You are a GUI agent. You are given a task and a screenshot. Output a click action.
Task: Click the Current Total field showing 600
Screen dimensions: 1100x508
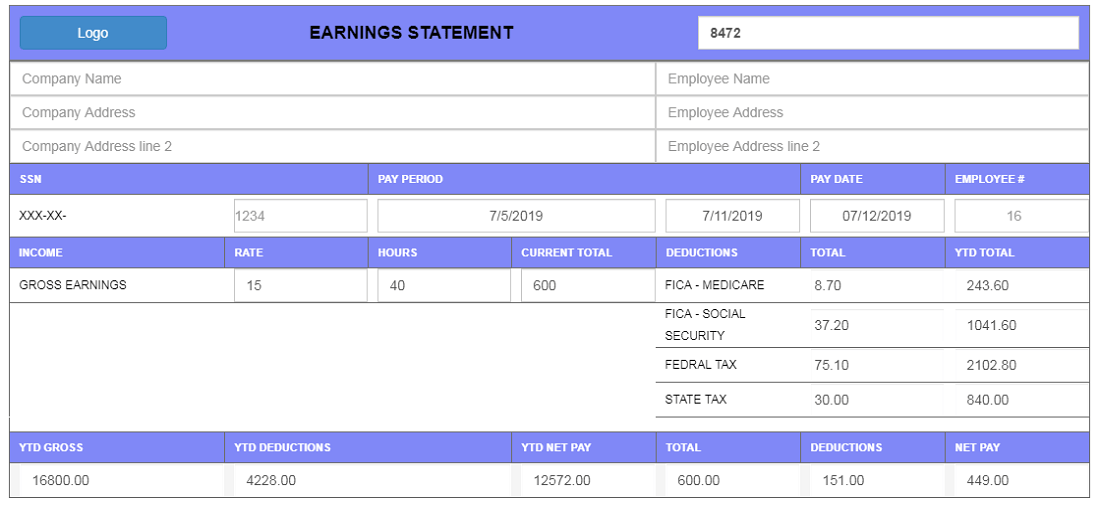[587, 285]
